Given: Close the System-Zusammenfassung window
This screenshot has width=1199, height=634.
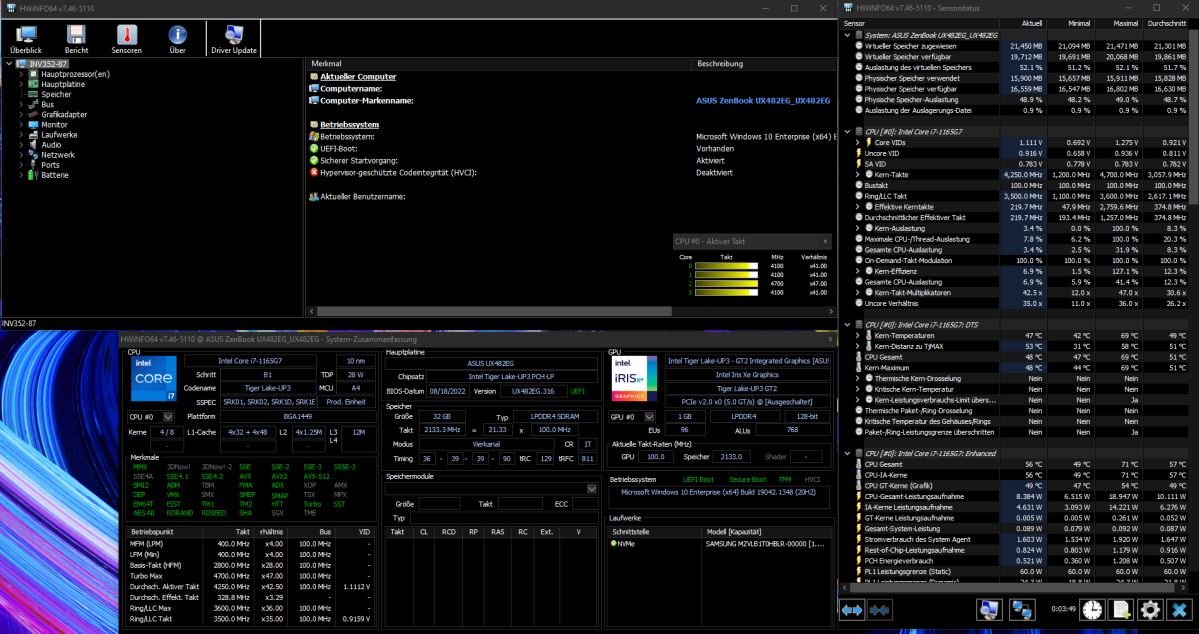Looking at the screenshot, I should [x=830, y=339].
